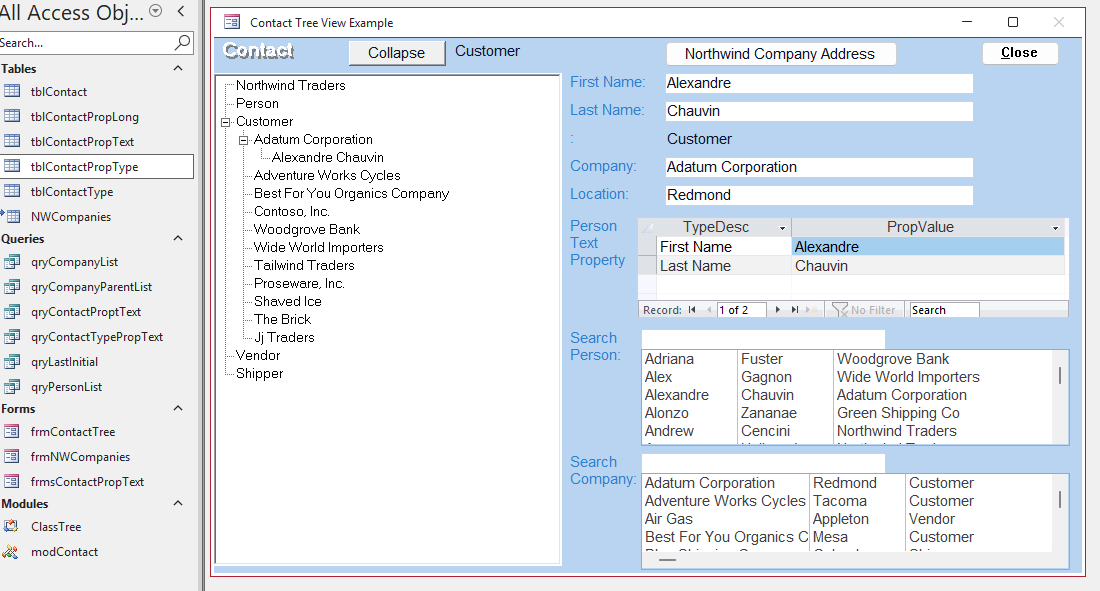Open the modContact module icon
The height and width of the screenshot is (591, 1100).
11,552
